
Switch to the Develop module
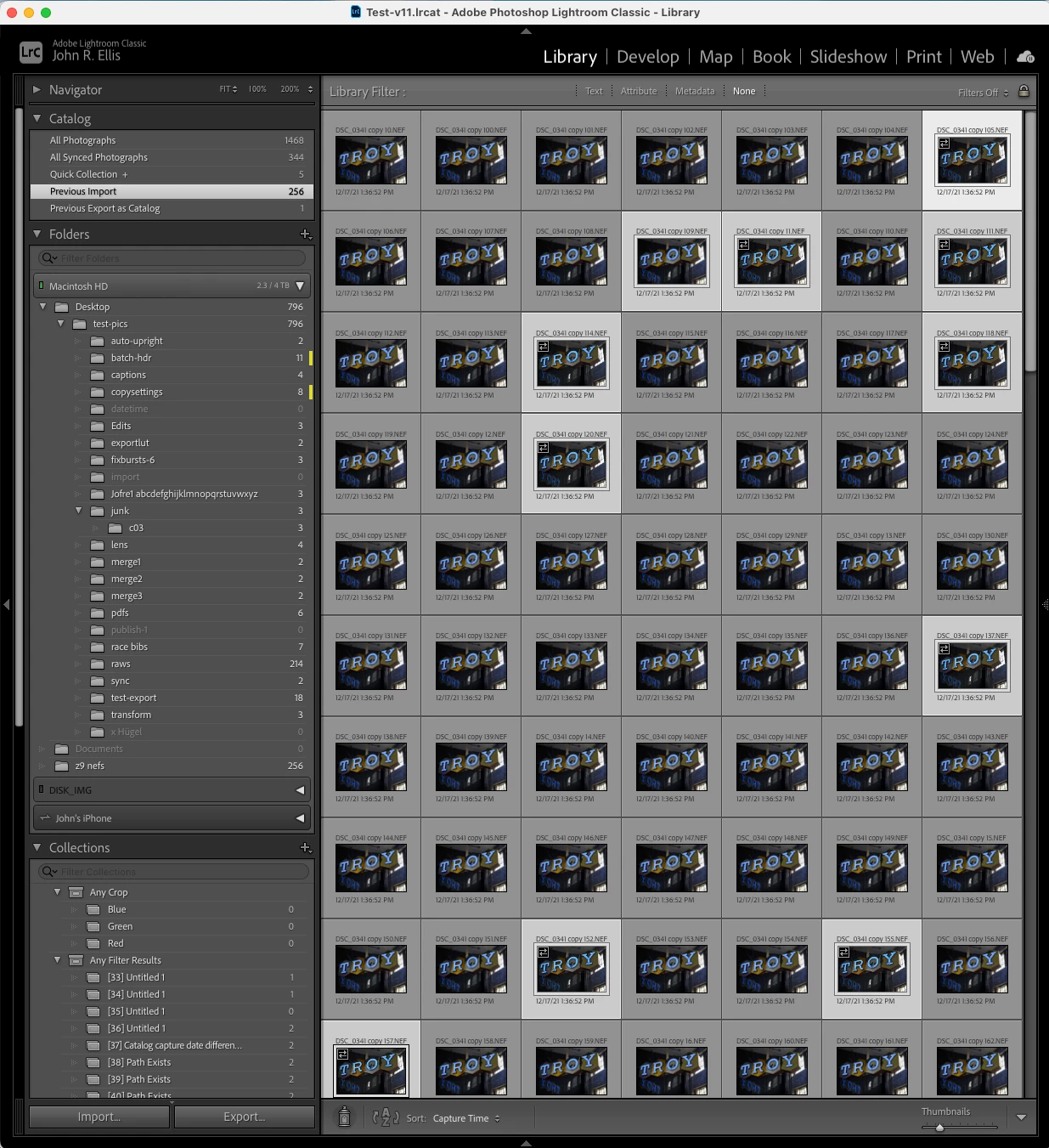(648, 57)
